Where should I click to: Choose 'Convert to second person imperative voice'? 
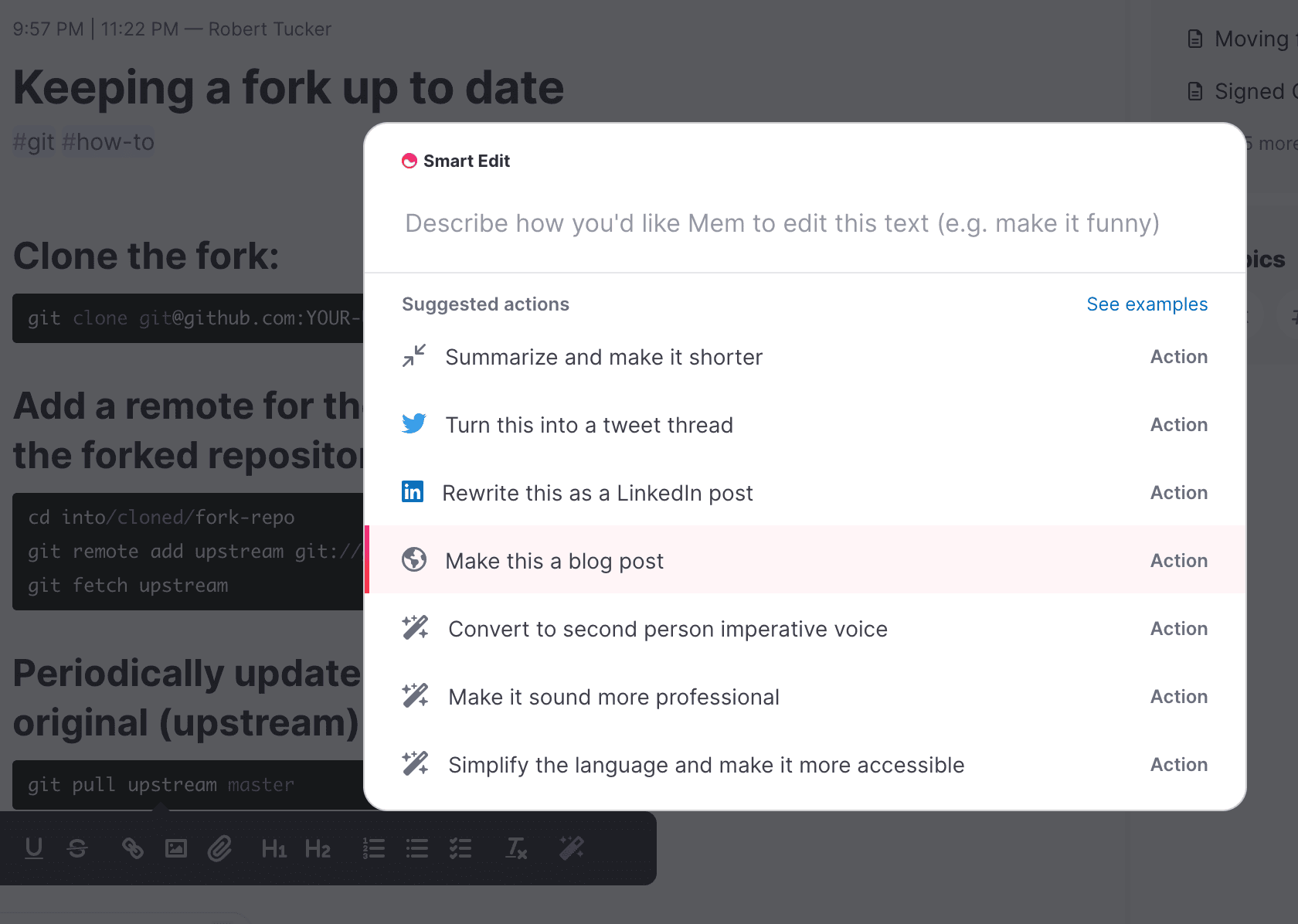[668, 628]
